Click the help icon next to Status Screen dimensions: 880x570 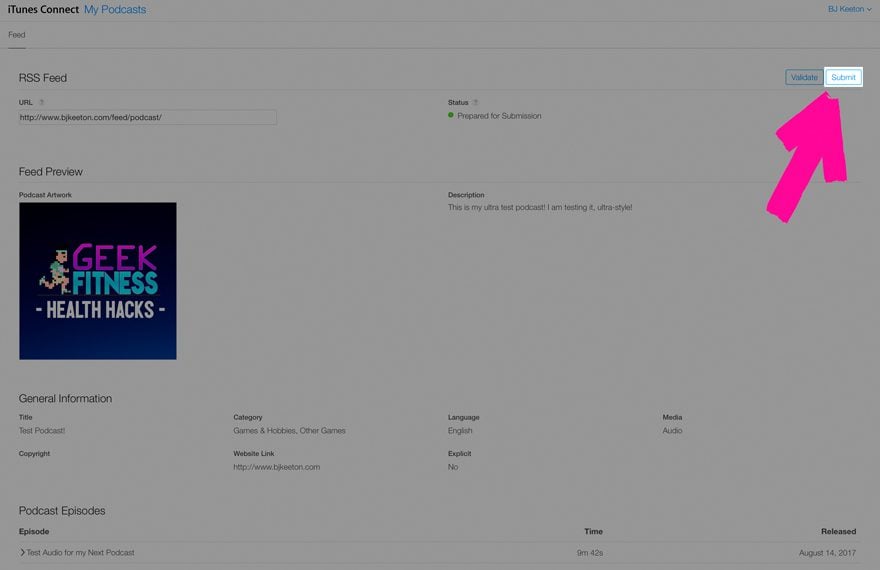475,103
